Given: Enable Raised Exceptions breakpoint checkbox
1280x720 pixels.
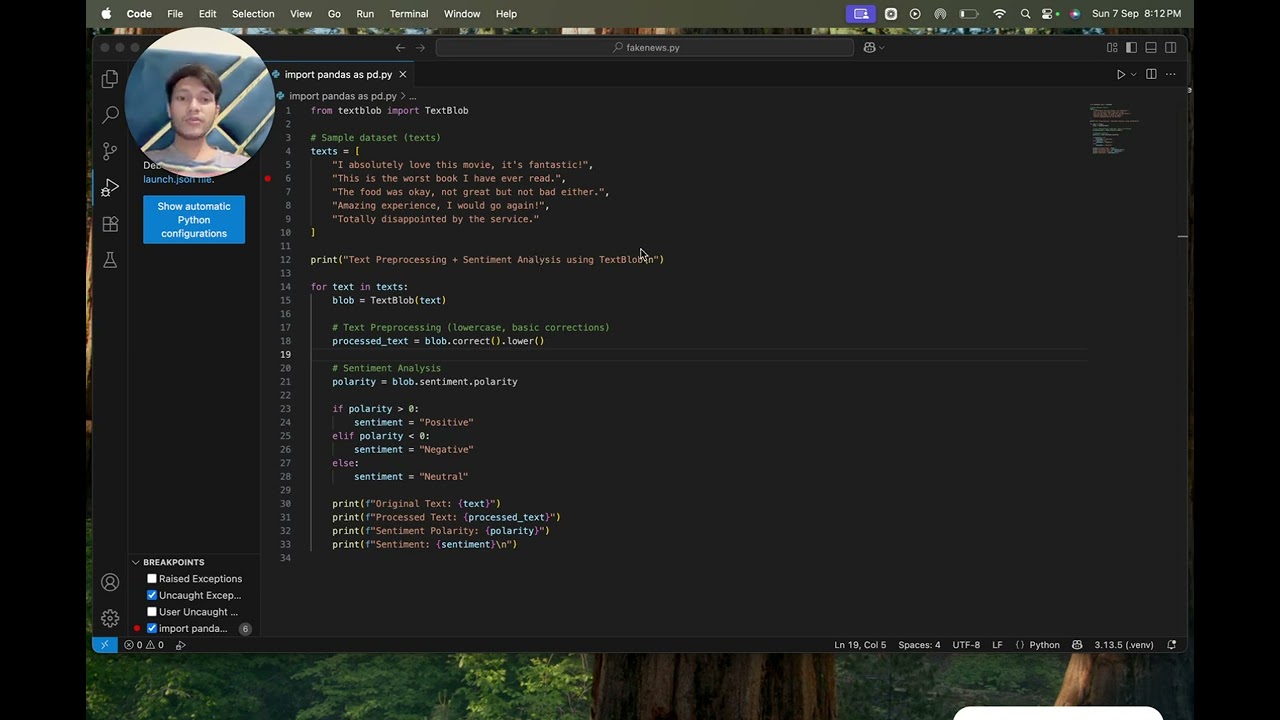Looking at the screenshot, I should 152,579.
